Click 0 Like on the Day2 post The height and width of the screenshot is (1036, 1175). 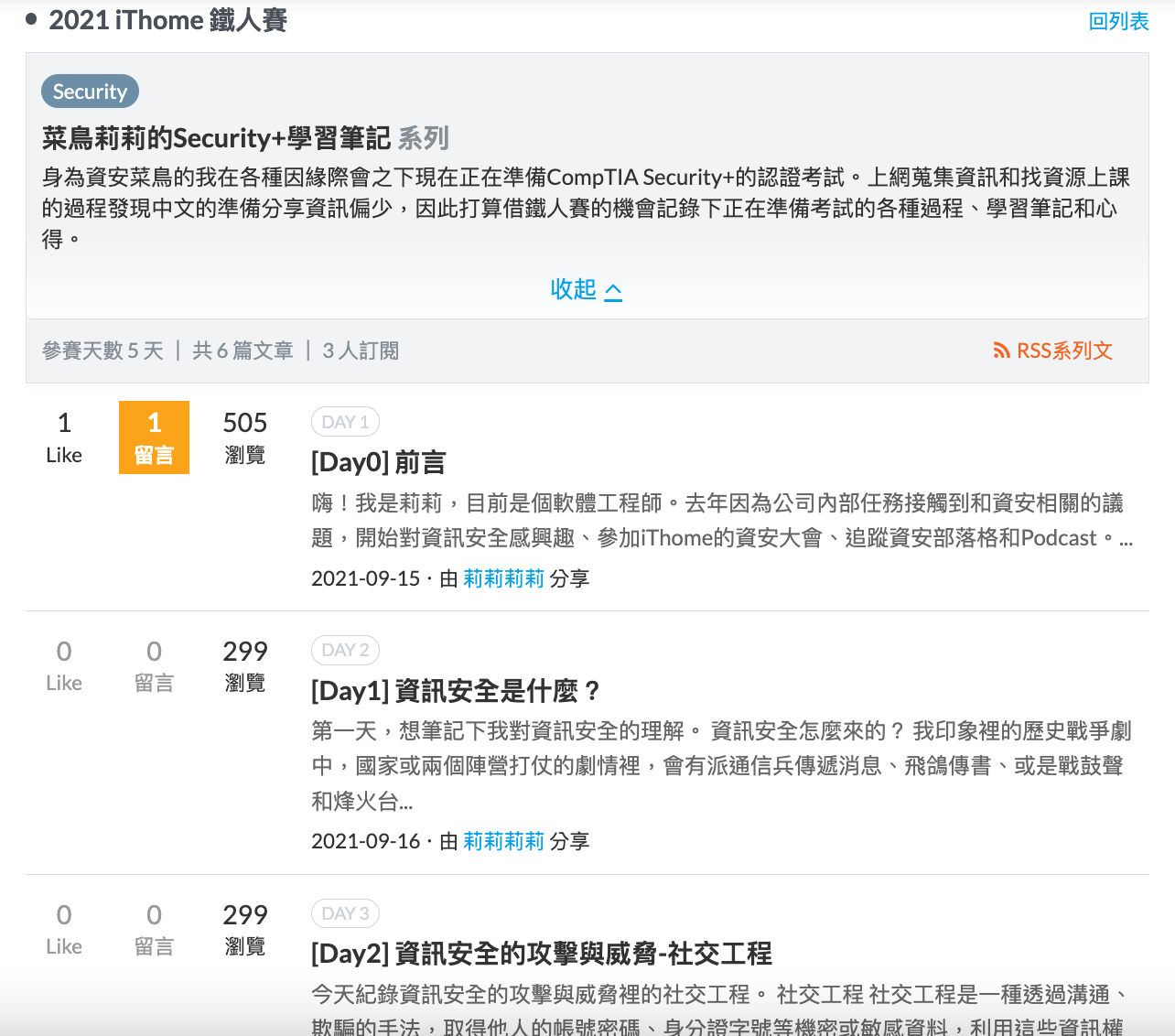[64, 929]
